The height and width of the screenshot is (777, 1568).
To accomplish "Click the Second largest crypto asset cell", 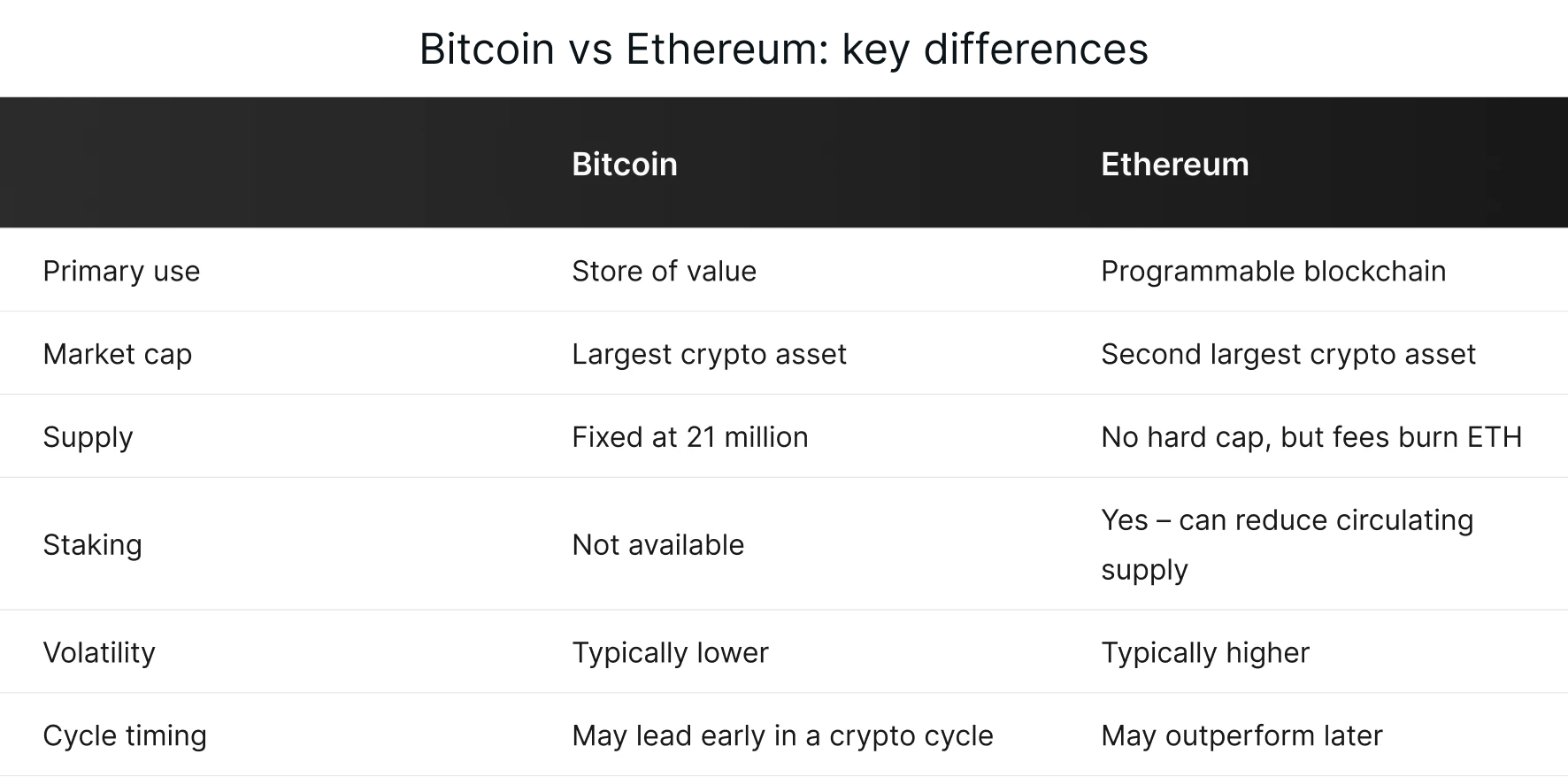I will (1287, 354).
